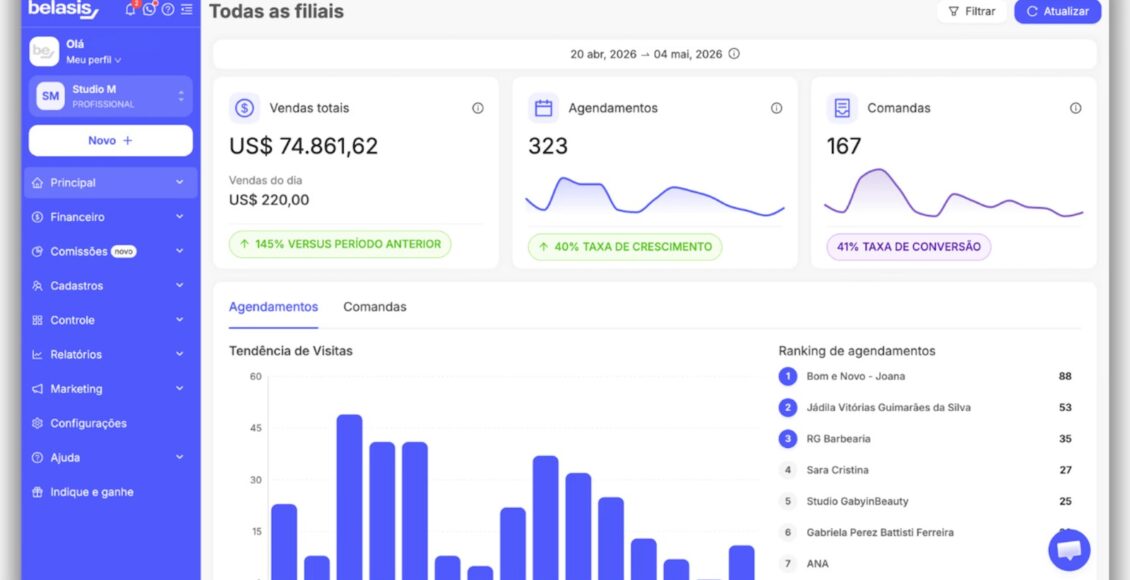Click info icon on Agendamentos card
The image size is (1130, 580).
(x=776, y=108)
